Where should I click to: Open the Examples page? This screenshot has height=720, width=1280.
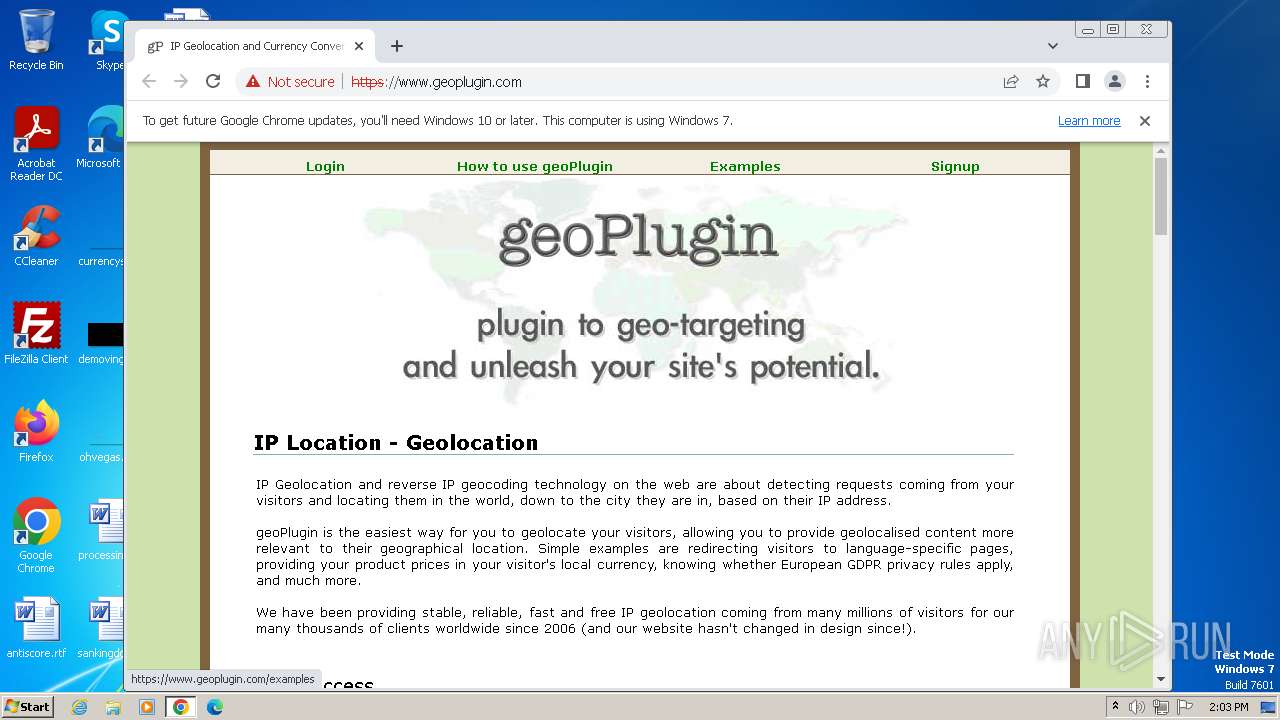[745, 166]
